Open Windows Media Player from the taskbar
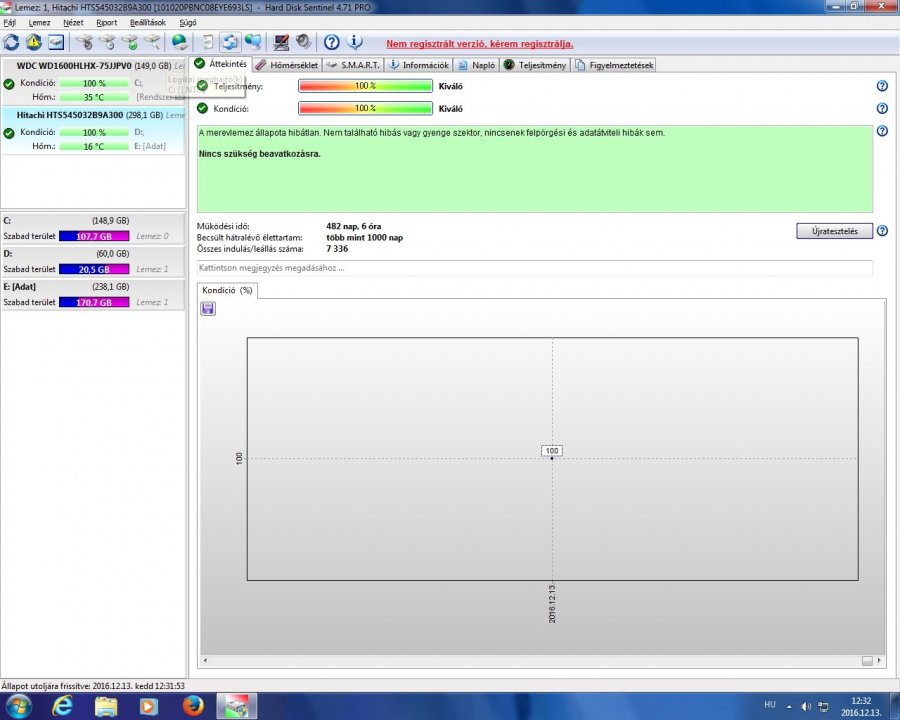The image size is (900, 720). 149,706
